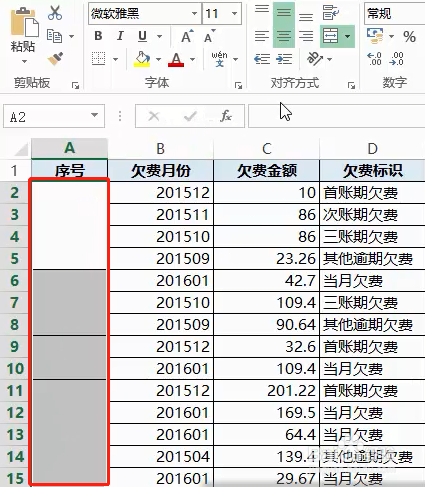Align text left
Viewport: 425px width, 487px height.
click(262, 36)
